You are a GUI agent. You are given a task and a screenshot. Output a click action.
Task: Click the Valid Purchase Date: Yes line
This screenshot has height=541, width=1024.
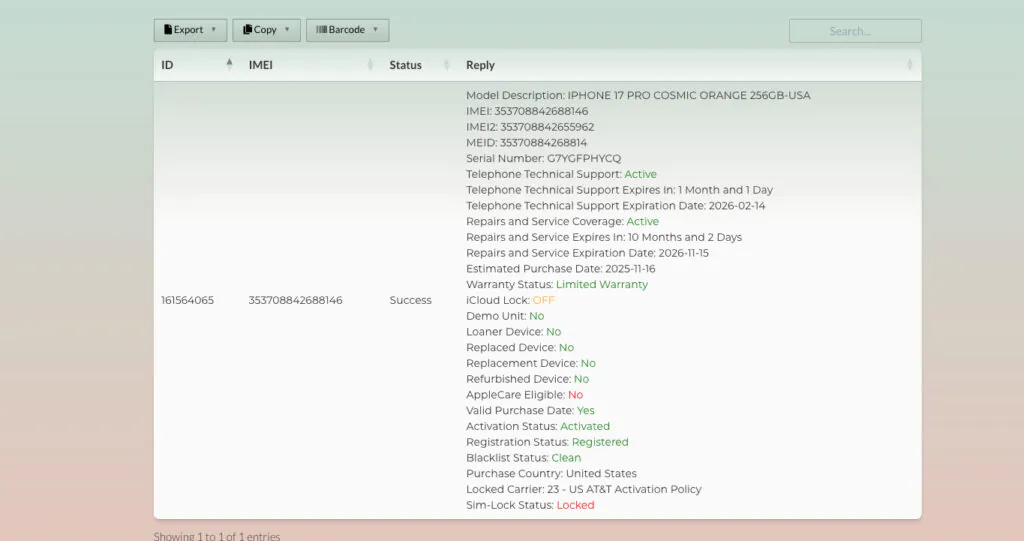(530, 410)
